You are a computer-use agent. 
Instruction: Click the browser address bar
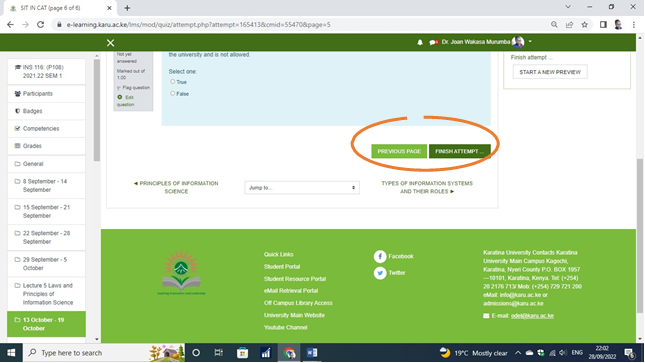pos(300,25)
